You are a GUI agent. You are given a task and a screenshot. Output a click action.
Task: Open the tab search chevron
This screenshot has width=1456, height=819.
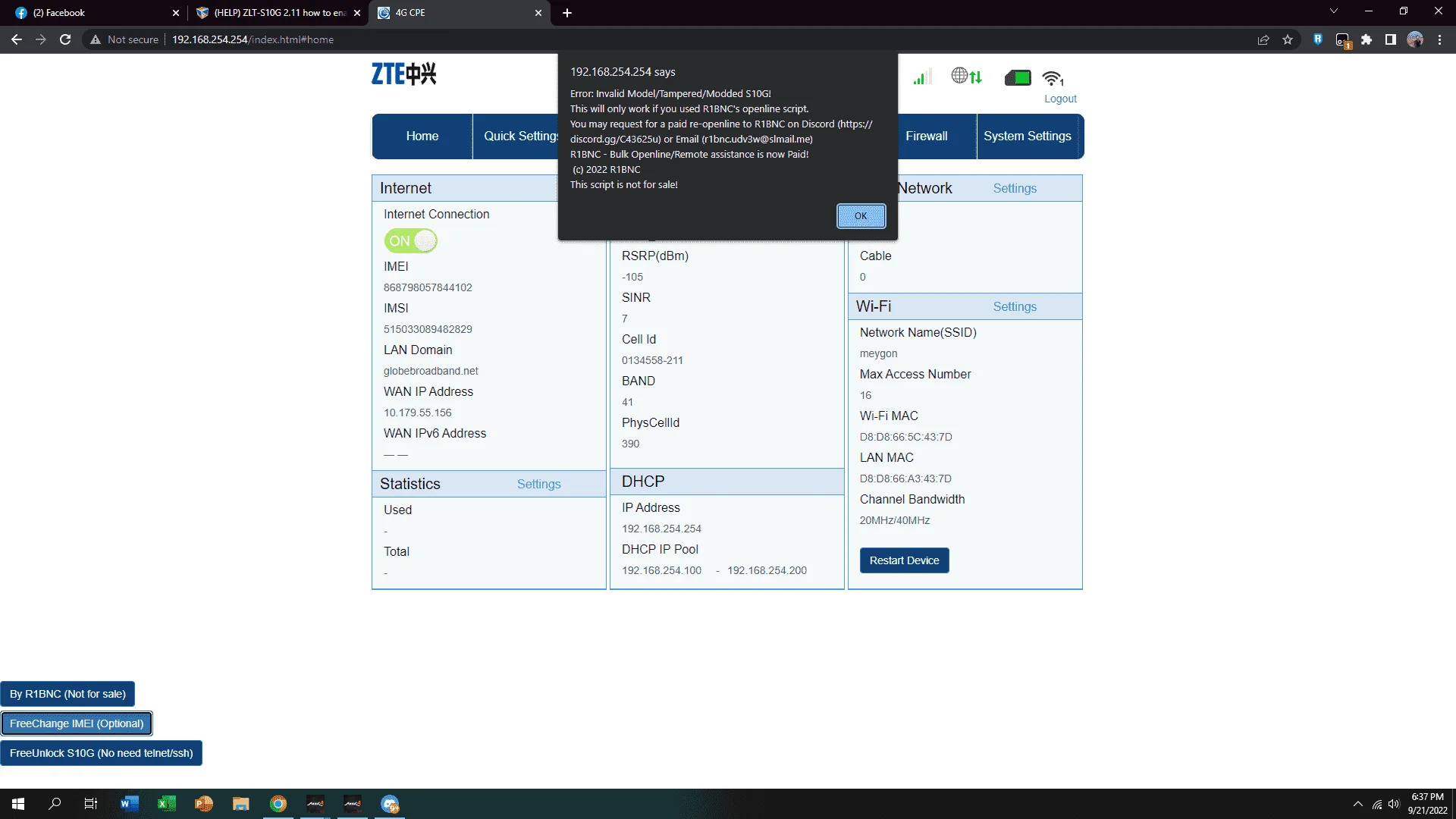(1334, 11)
